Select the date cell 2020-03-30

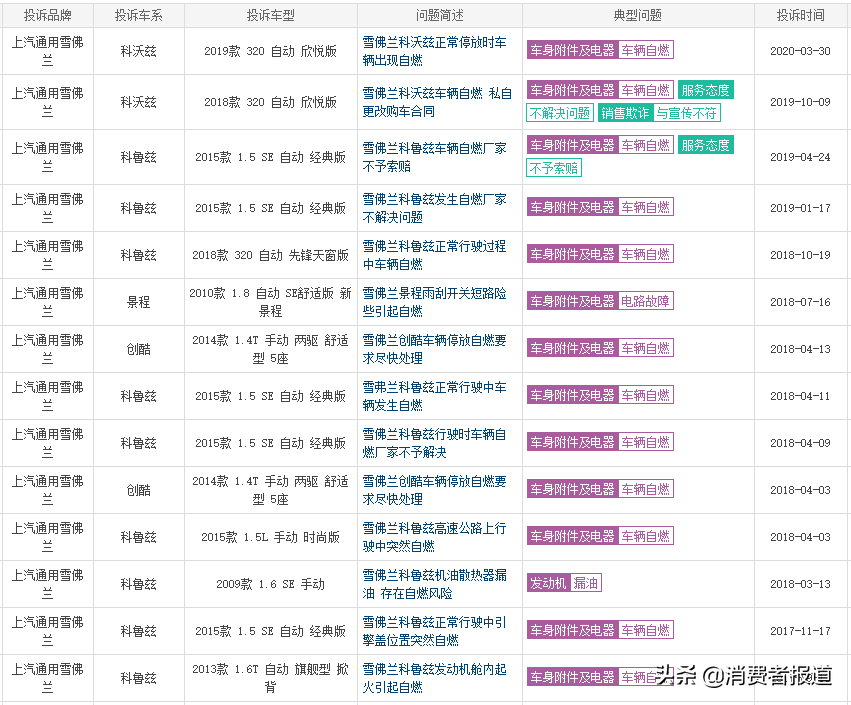click(x=801, y=52)
